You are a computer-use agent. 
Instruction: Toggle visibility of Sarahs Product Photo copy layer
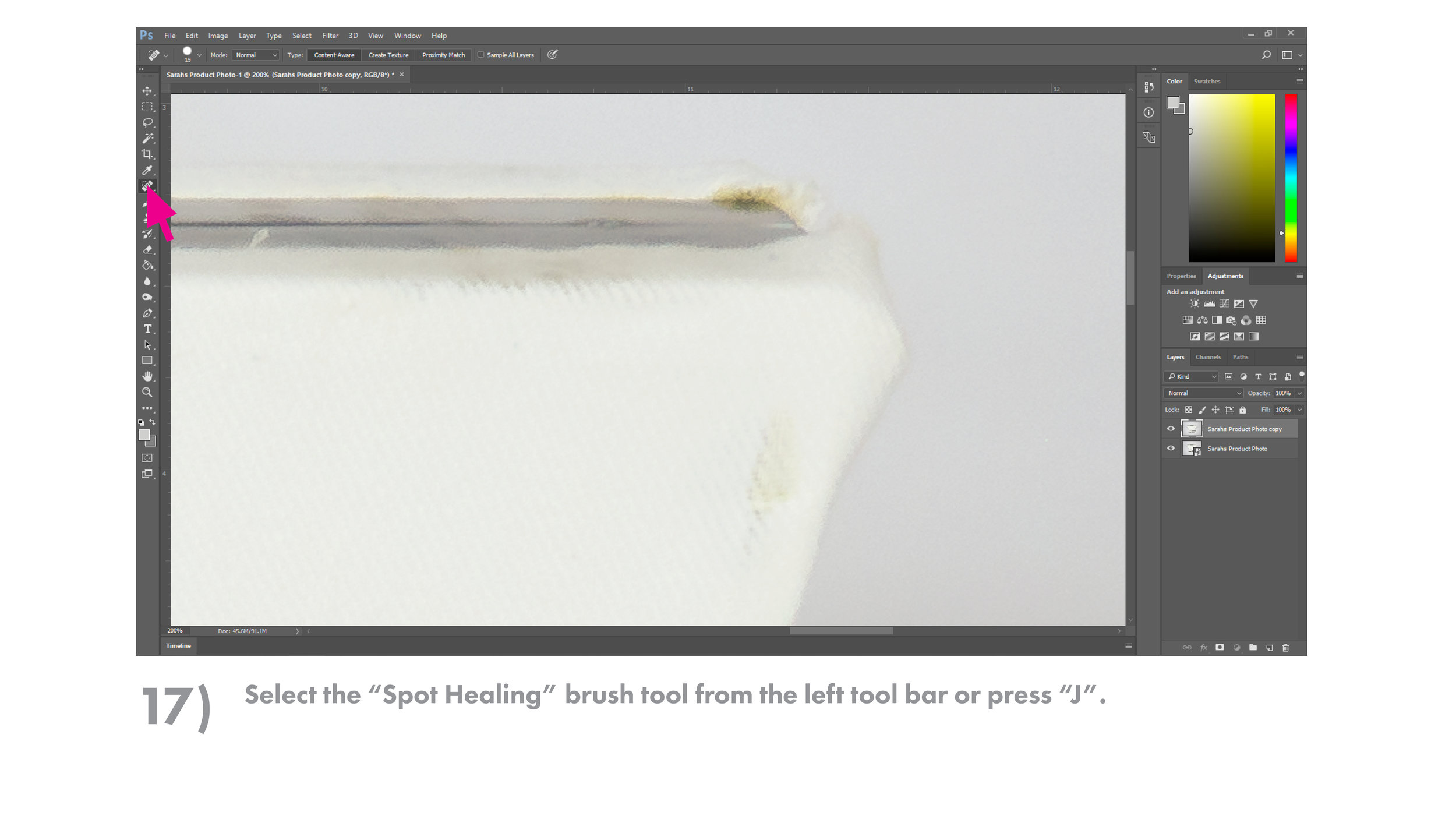(x=1170, y=428)
